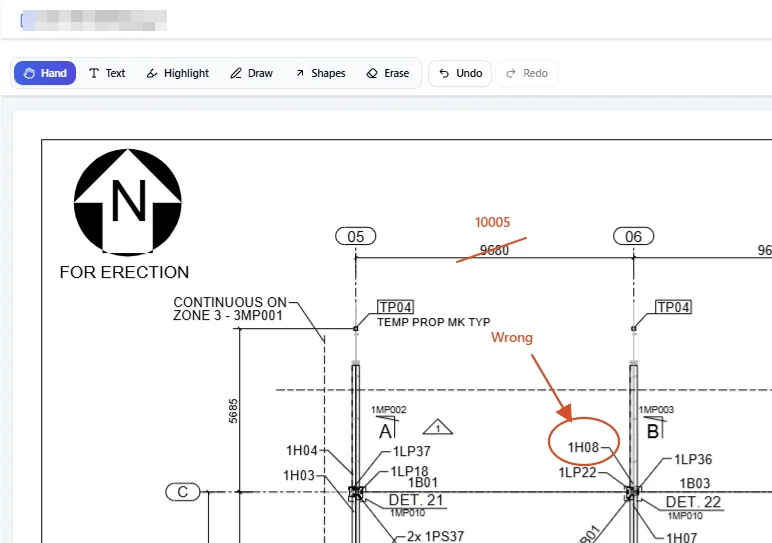Click the 1H07 label
The image size is (772, 543).
(681, 538)
